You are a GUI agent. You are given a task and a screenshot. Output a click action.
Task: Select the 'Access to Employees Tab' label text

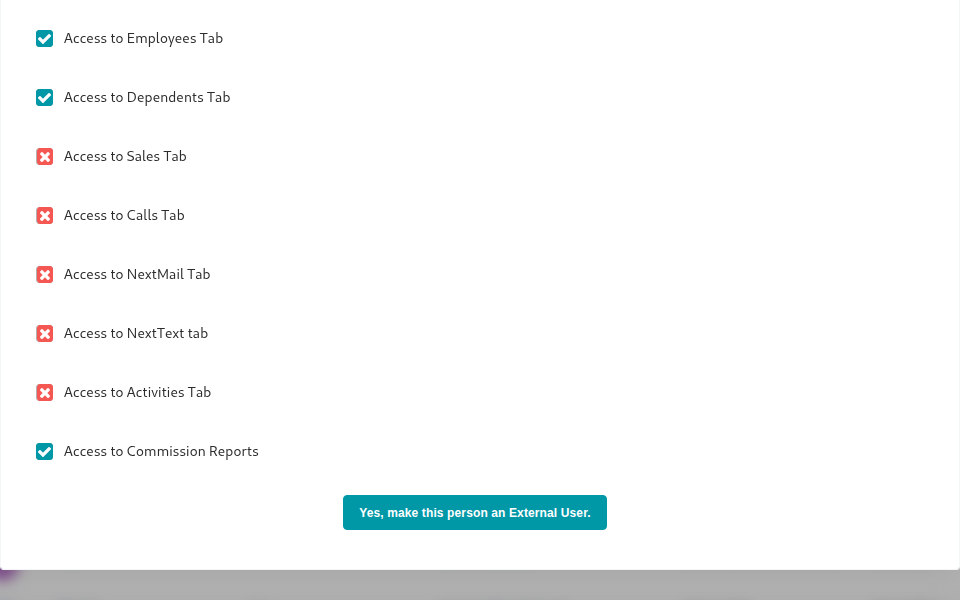point(143,39)
